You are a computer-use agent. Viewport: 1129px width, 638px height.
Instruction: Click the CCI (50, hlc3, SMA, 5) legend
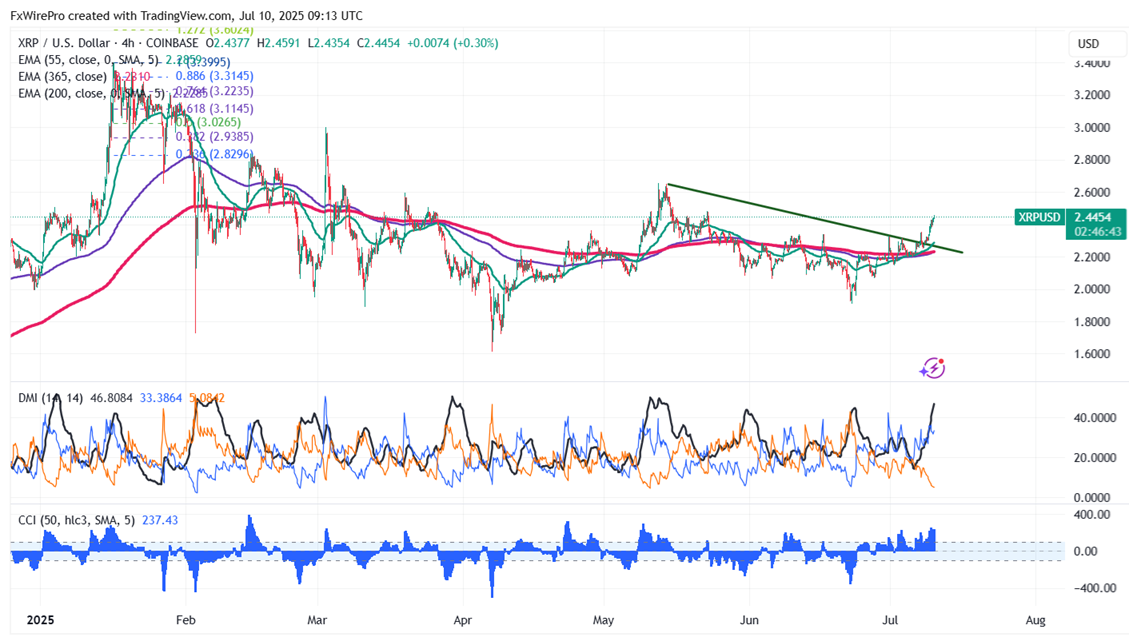pyautogui.click(x=76, y=520)
